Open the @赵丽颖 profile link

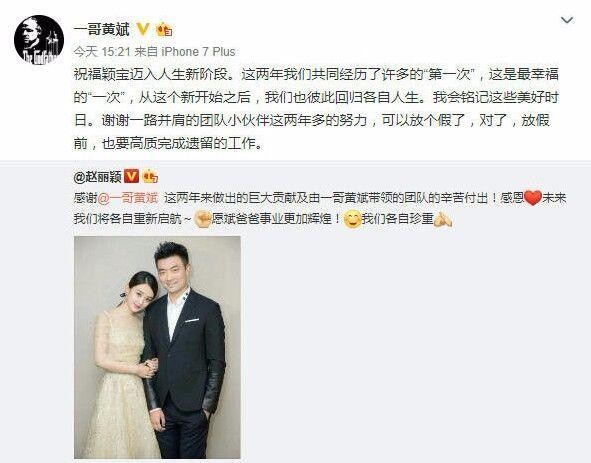point(98,176)
